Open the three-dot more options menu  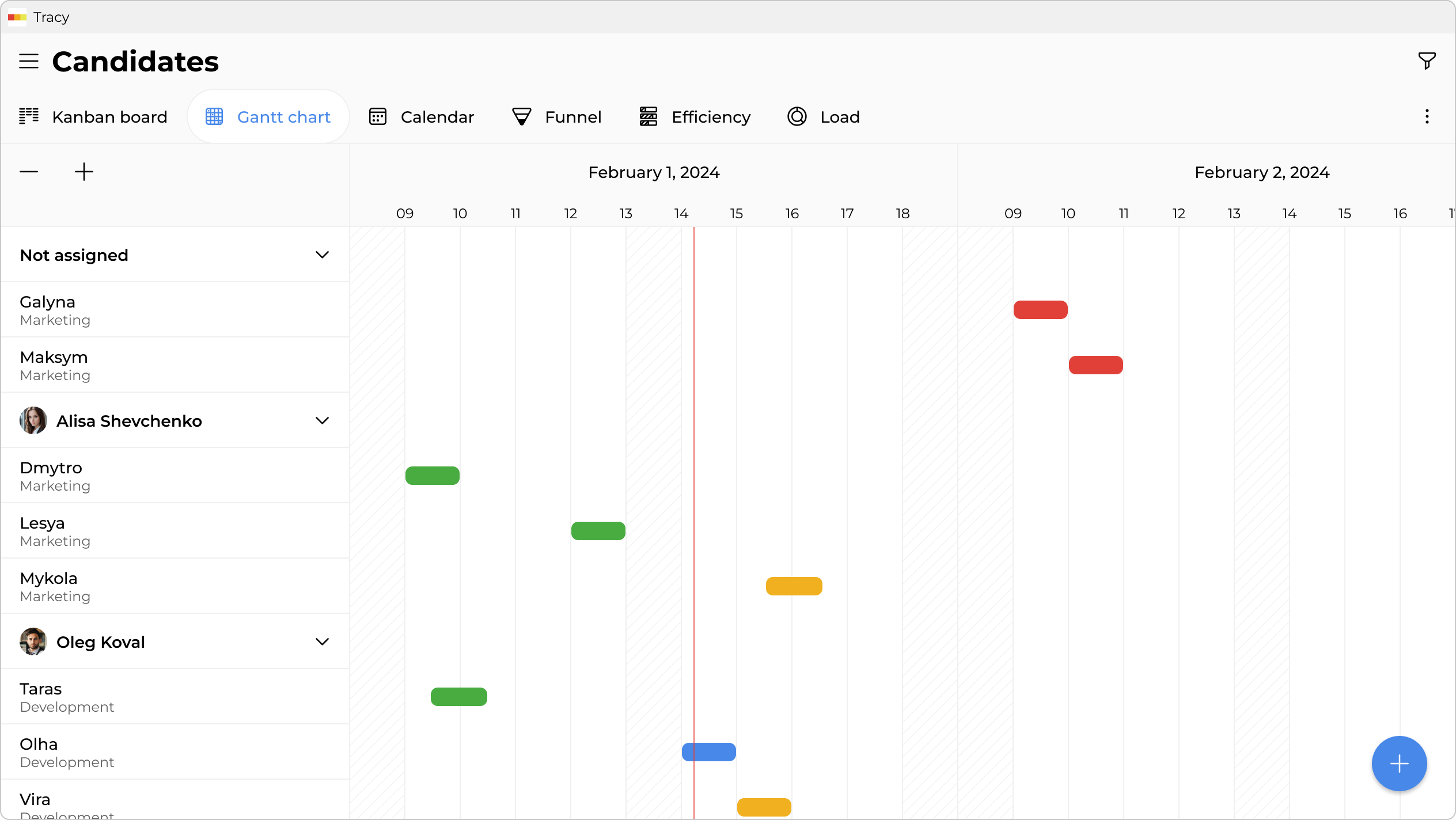[x=1427, y=117]
